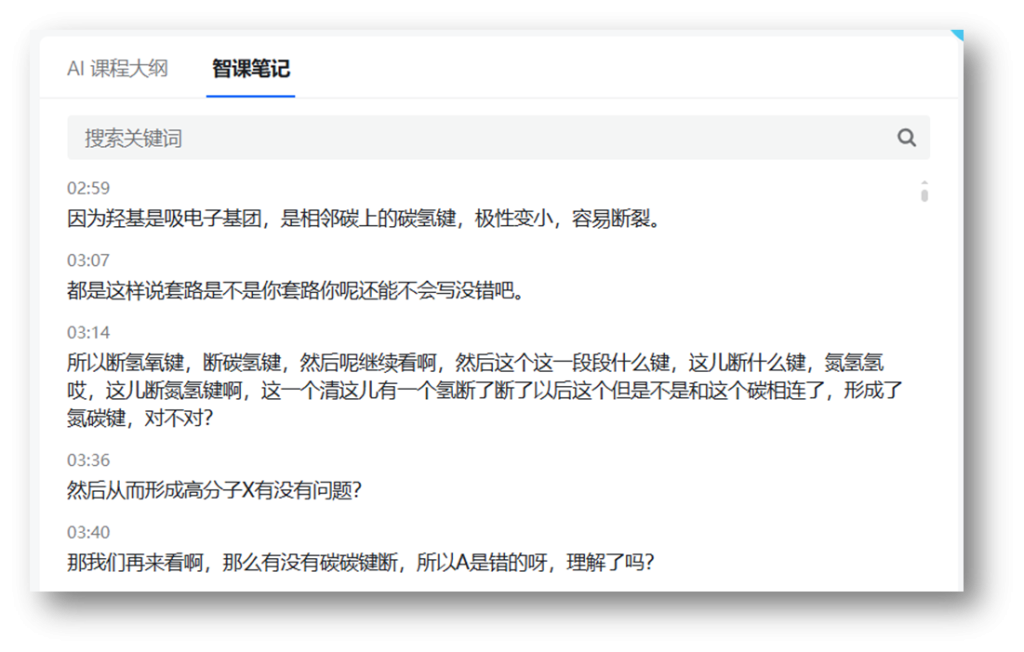1024x652 pixels.
Task: Jump to timestamp 02:59
Action: tap(88, 188)
